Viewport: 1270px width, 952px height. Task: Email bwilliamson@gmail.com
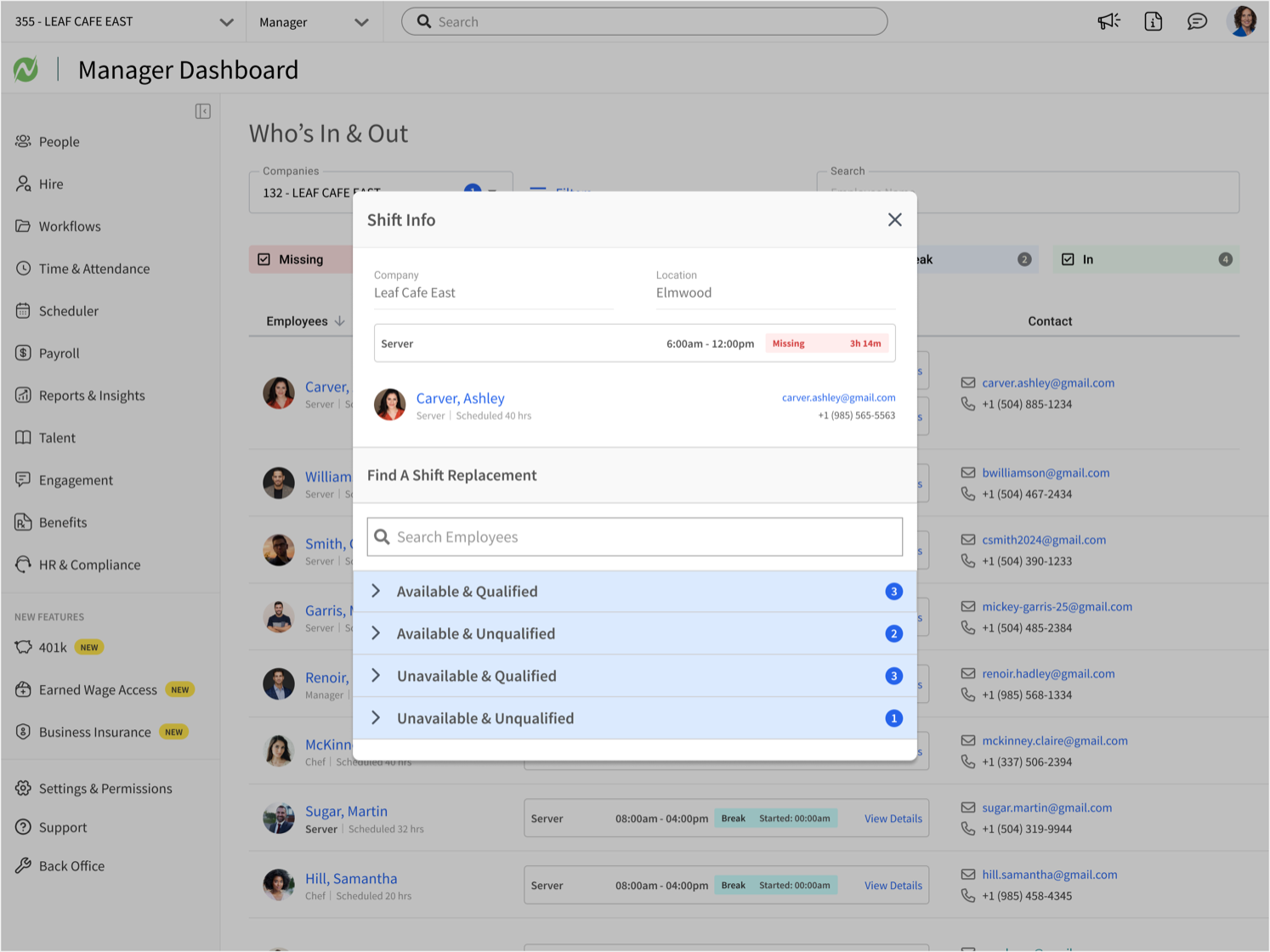(1046, 473)
